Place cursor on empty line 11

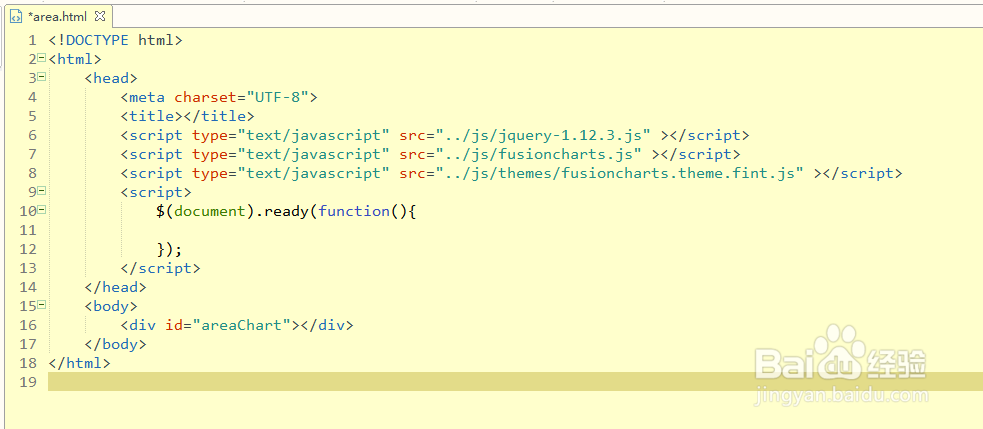514,230
